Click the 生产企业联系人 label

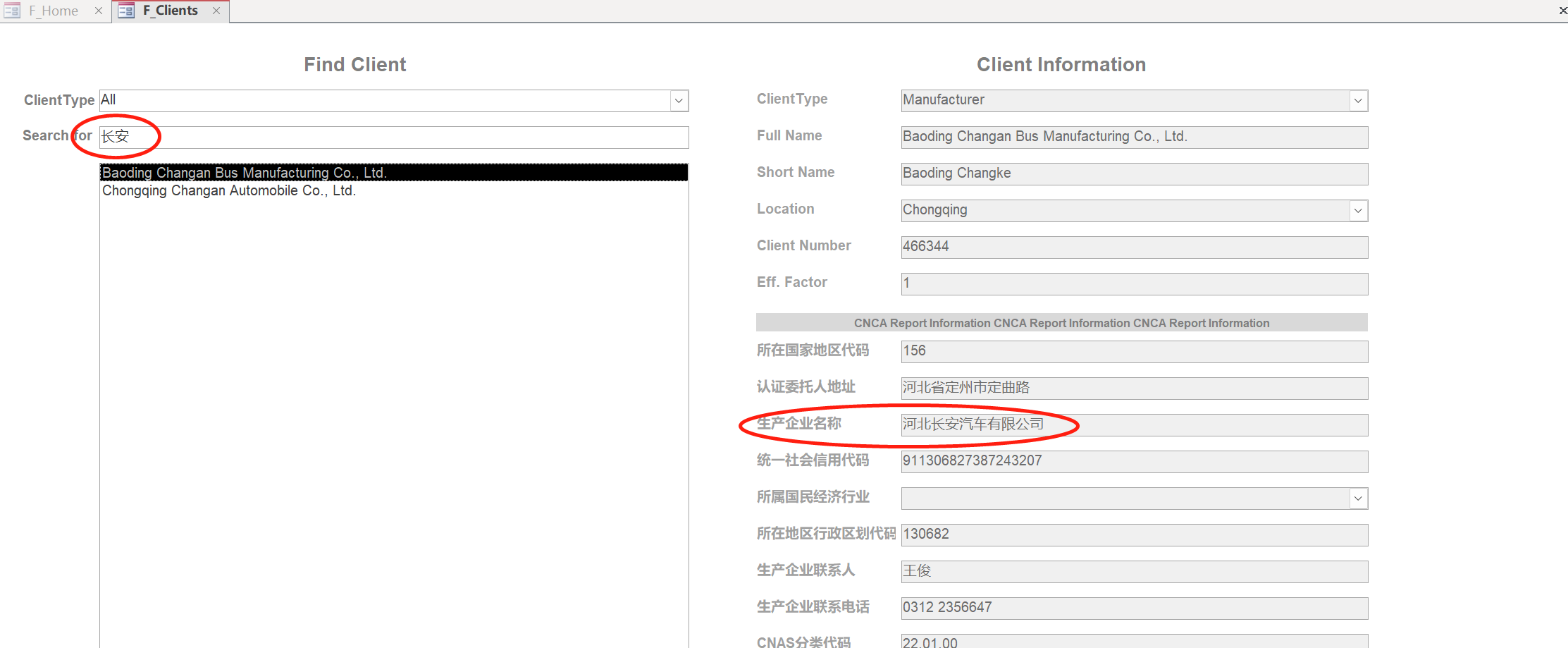point(806,570)
